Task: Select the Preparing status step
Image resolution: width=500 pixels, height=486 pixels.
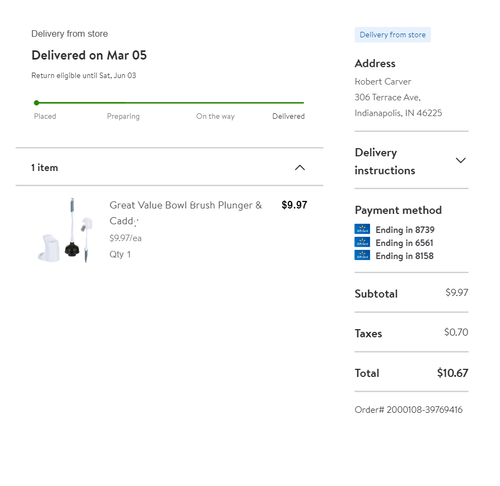Action: tap(123, 116)
